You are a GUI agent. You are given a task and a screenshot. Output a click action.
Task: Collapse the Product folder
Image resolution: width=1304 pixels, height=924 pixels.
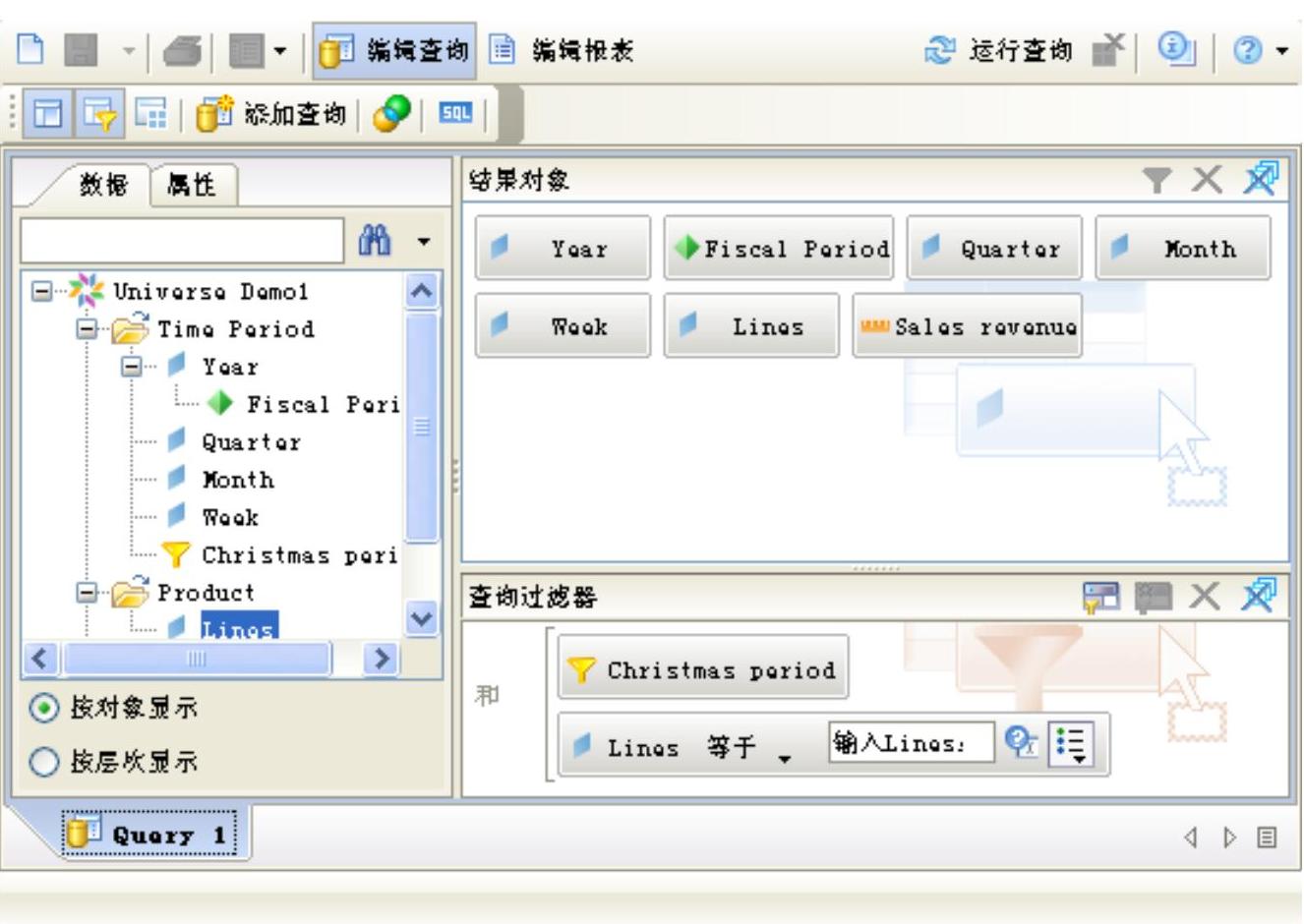pos(87,593)
